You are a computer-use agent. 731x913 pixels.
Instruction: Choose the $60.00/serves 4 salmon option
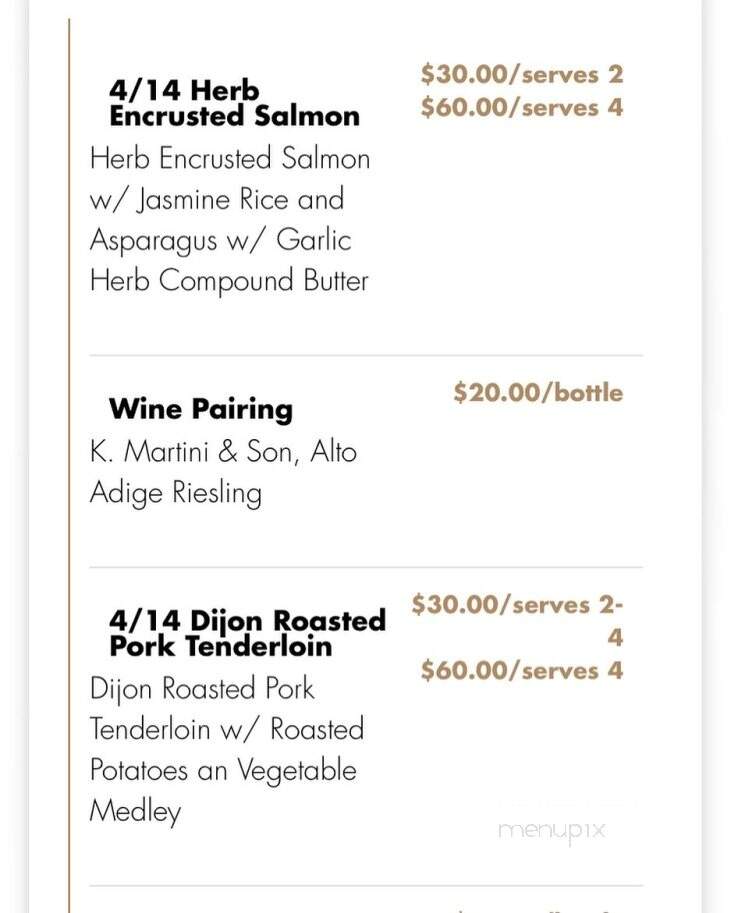(x=522, y=107)
